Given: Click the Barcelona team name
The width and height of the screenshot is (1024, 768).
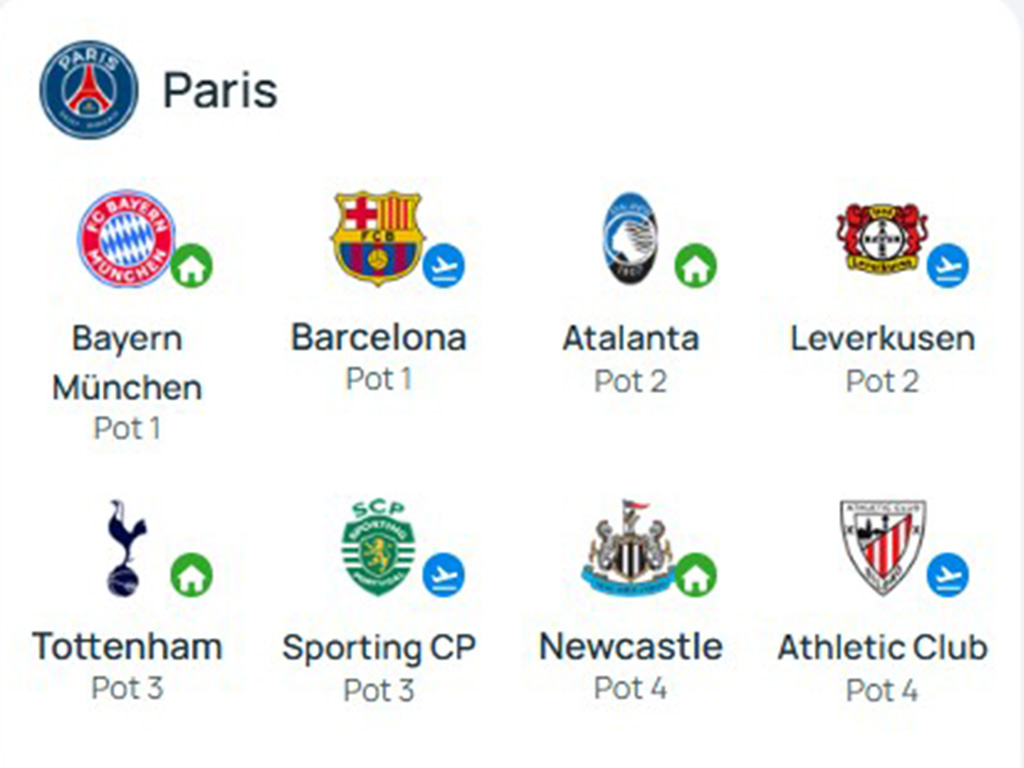Looking at the screenshot, I should 378,338.
